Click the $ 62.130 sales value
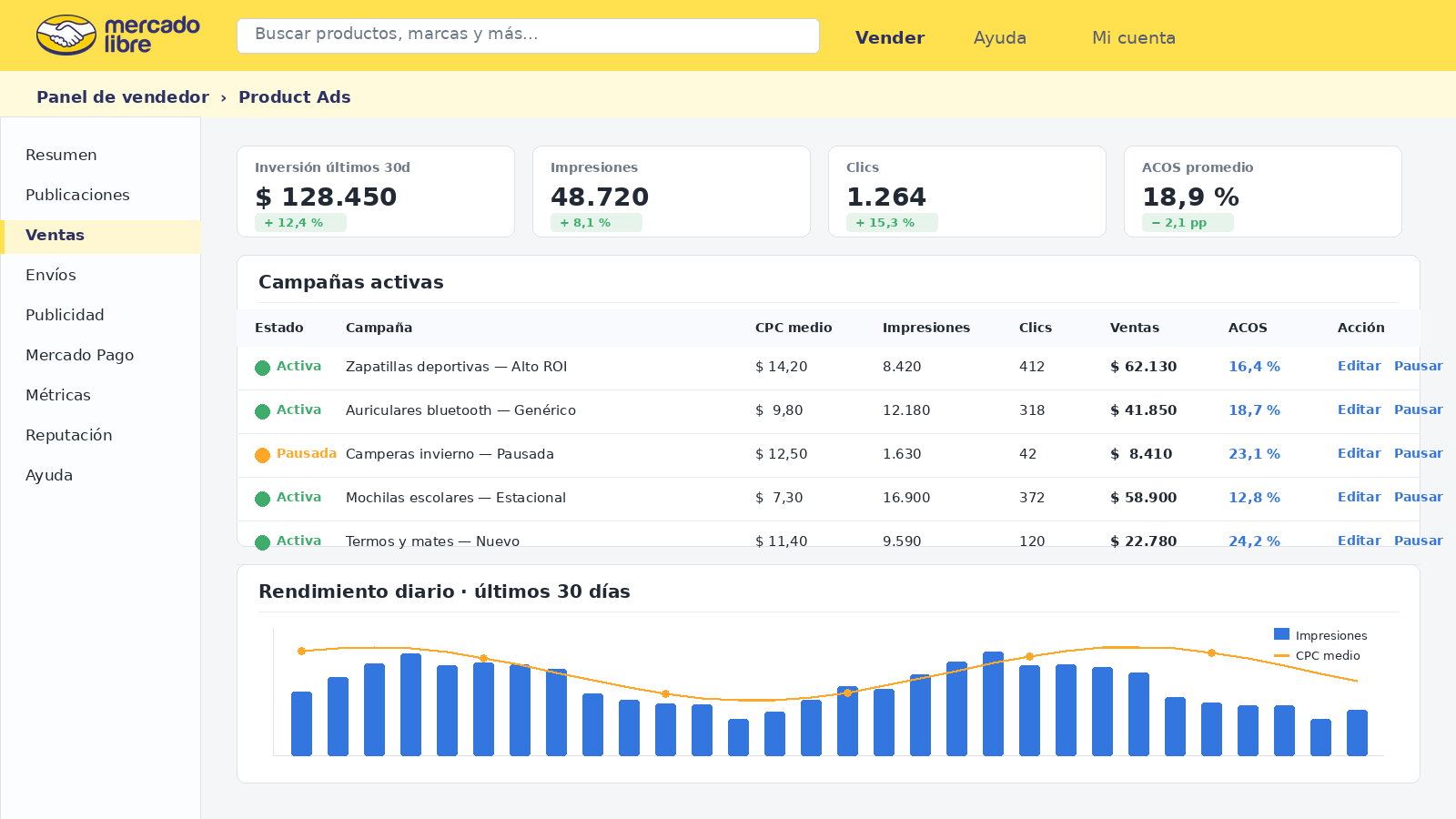Screen dimensions: 1456x819 (x=1144, y=367)
